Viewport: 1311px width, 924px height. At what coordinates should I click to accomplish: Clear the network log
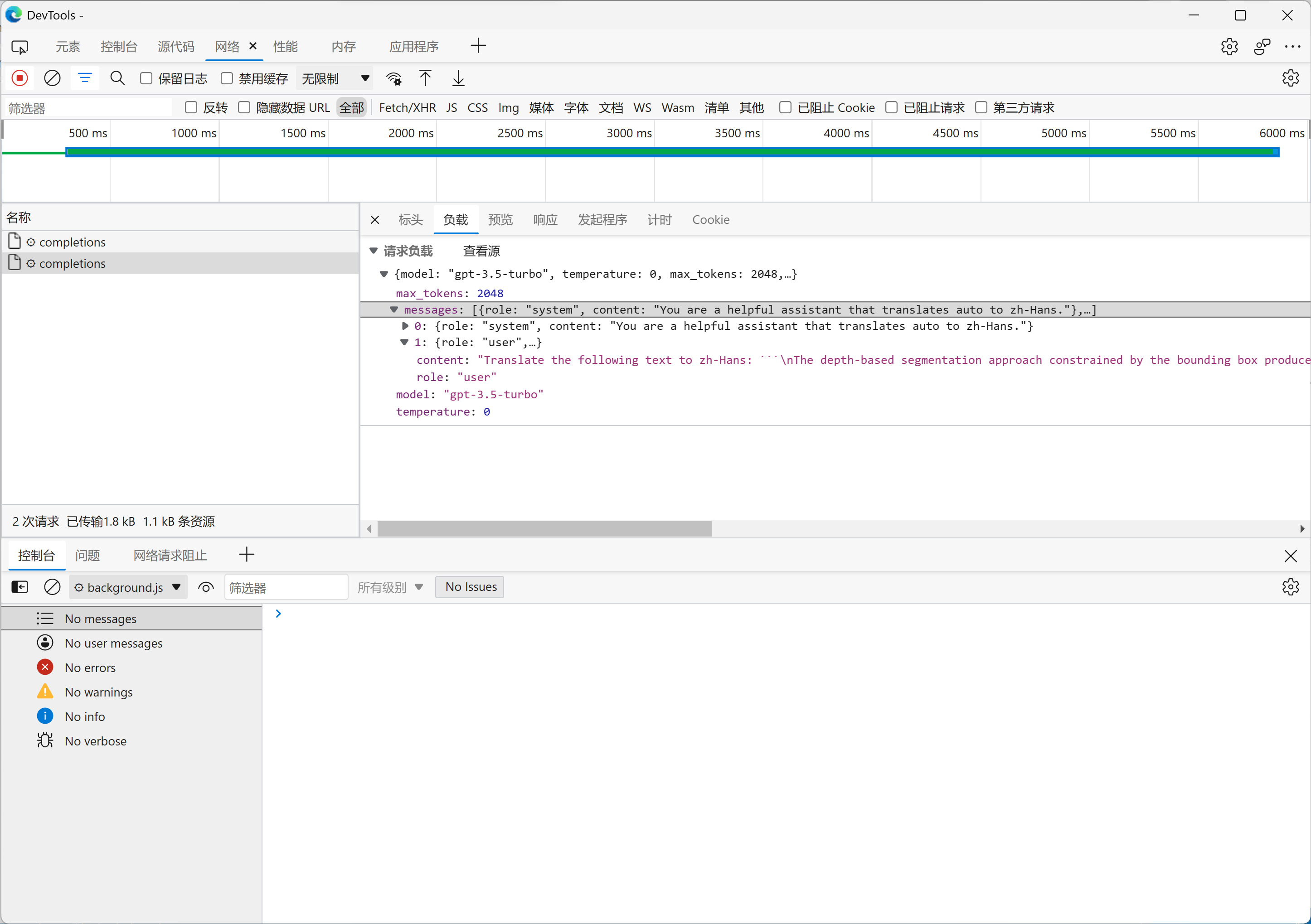tap(52, 78)
